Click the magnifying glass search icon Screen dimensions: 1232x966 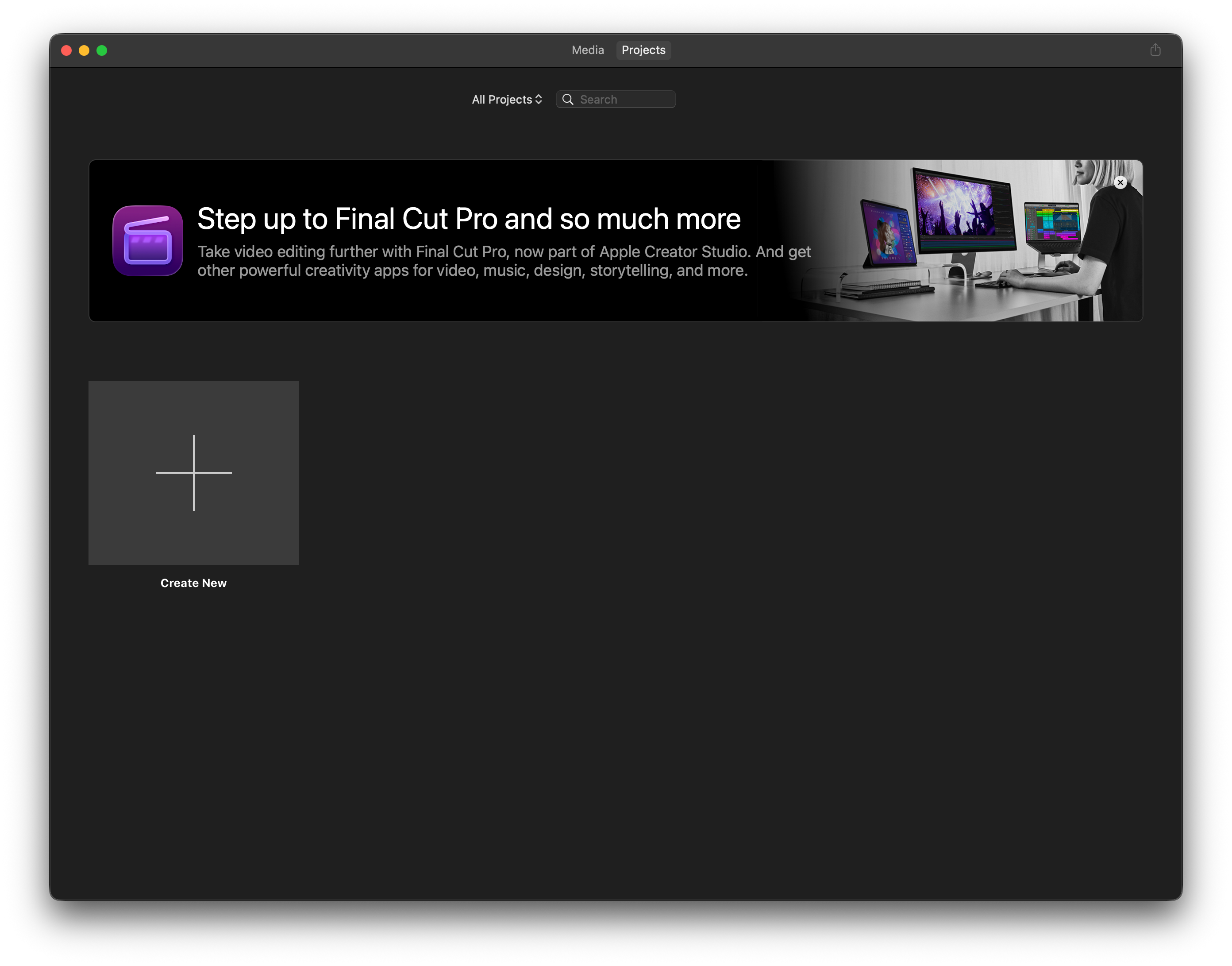(568, 100)
